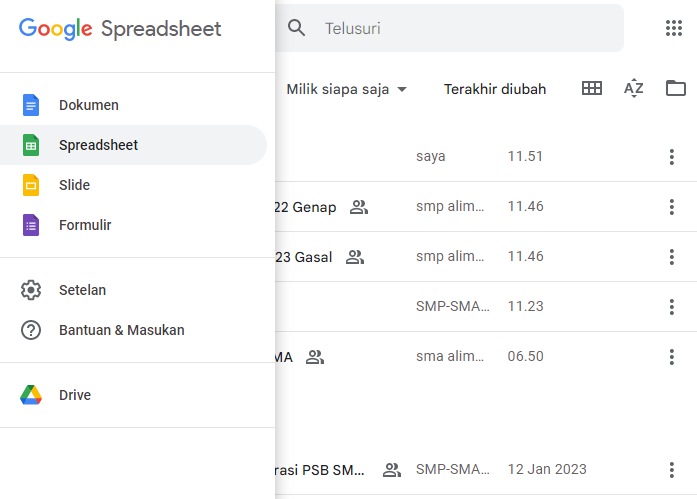Go to Slide app
This screenshot has height=499, width=697.
pos(133,185)
